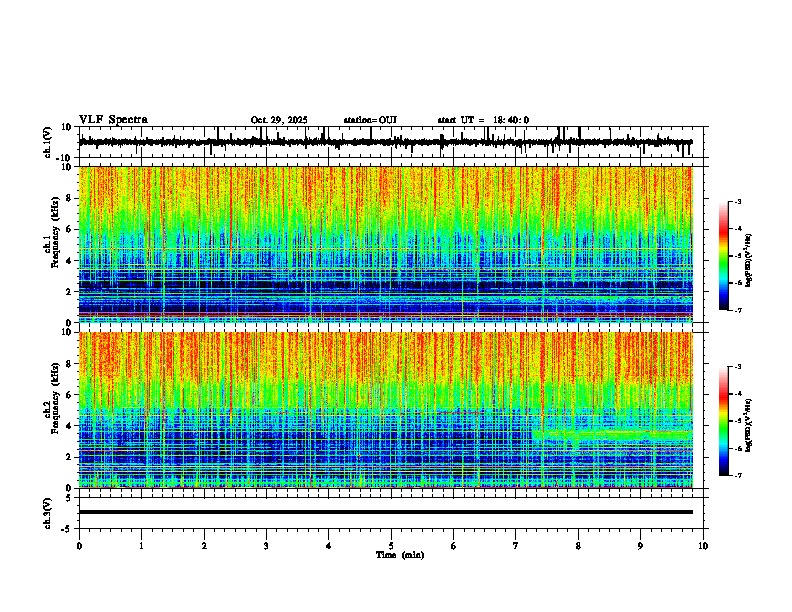The height and width of the screenshot is (612, 792).
Task: Click the ch.2 spectrogram color scale bar
Action: [723, 421]
